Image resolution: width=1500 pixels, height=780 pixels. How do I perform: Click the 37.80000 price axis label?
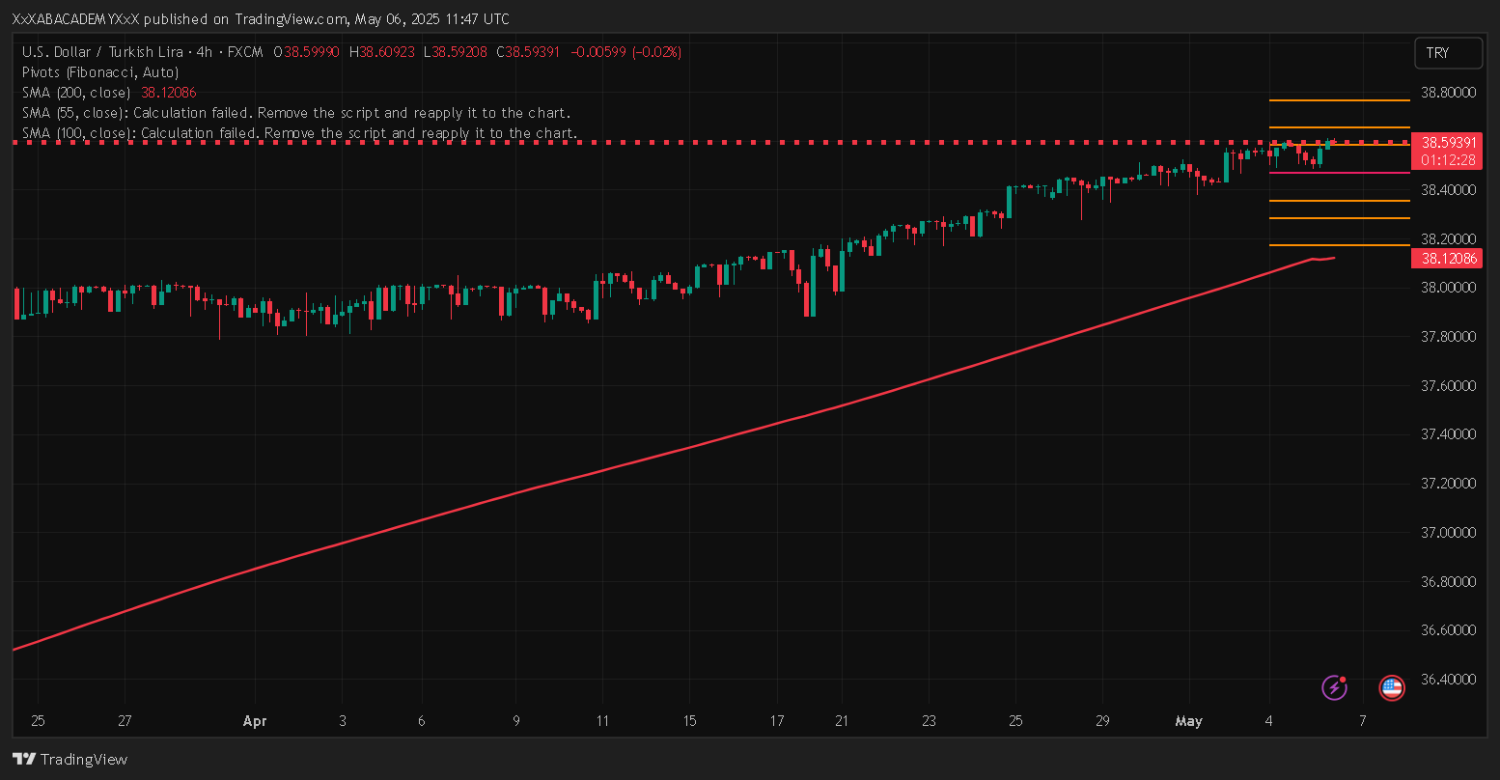click(1447, 337)
